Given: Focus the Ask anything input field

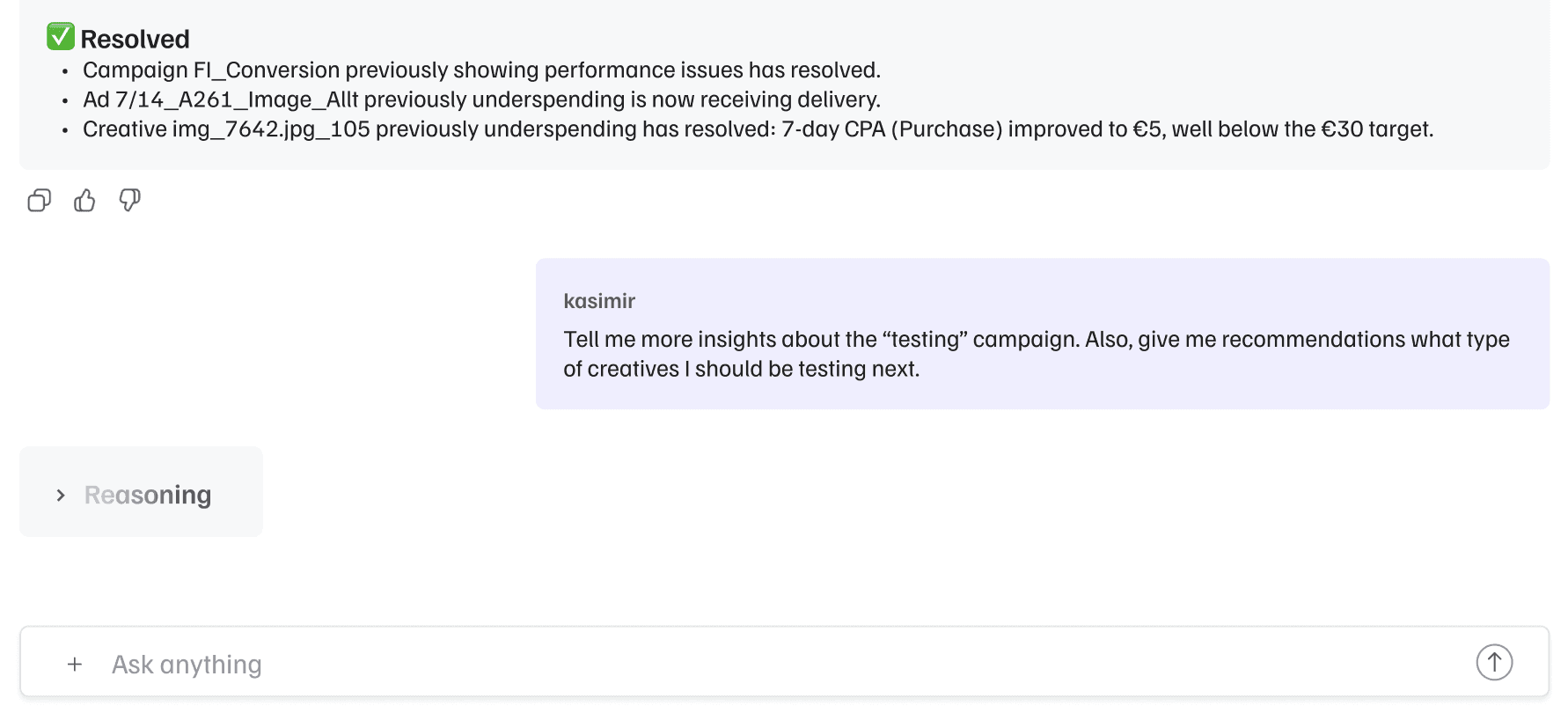Looking at the screenshot, I should [x=774, y=665].
